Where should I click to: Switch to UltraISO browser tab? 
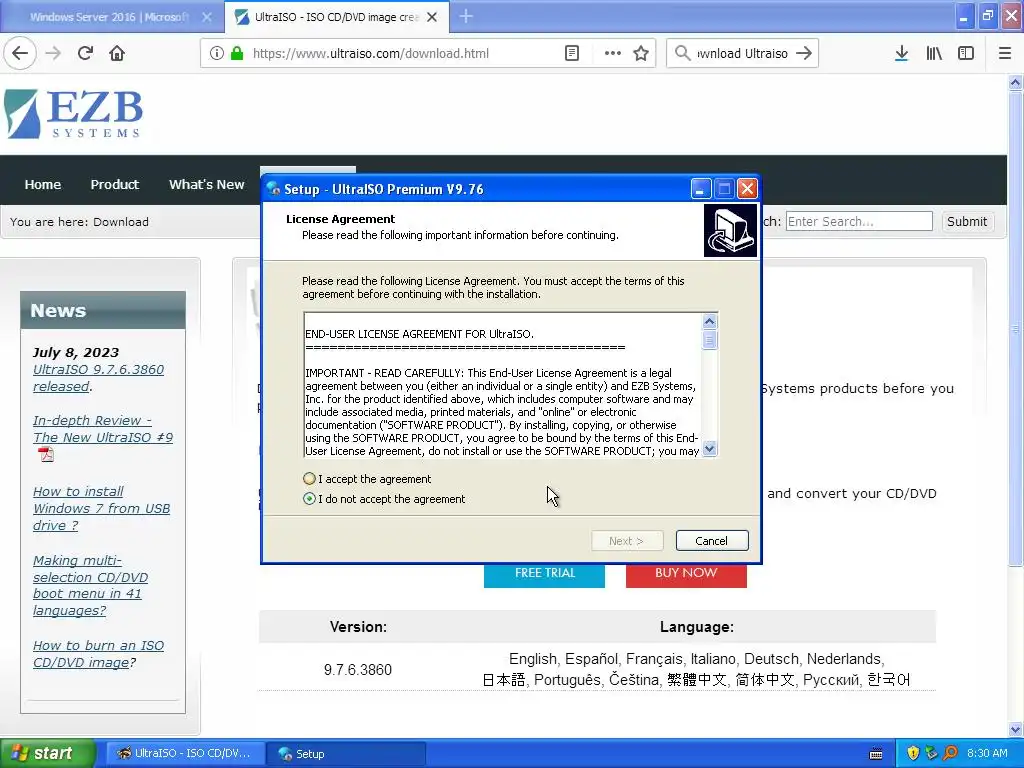pyautogui.click(x=336, y=17)
